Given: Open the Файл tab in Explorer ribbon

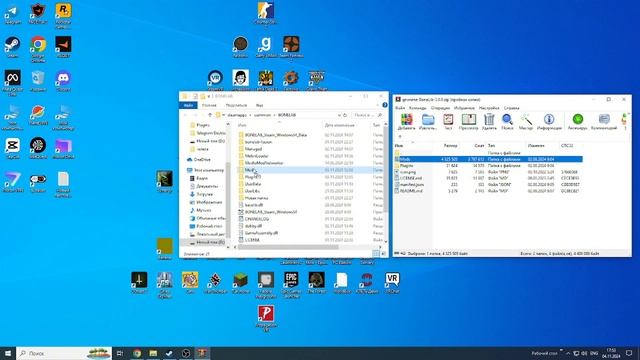Looking at the screenshot, I should pos(188,105).
